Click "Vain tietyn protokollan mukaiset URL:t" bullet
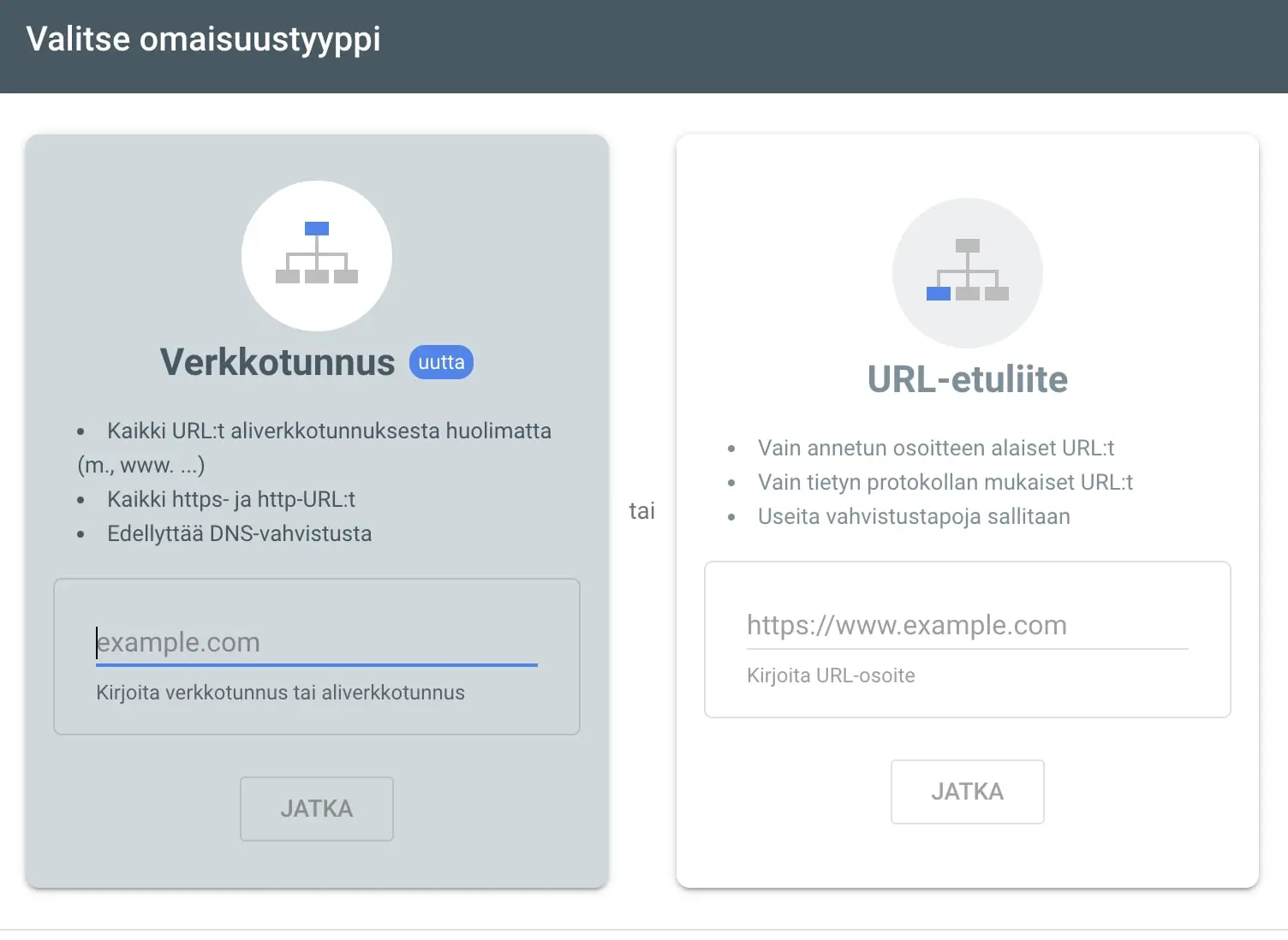The width and height of the screenshot is (1288, 940). click(945, 482)
